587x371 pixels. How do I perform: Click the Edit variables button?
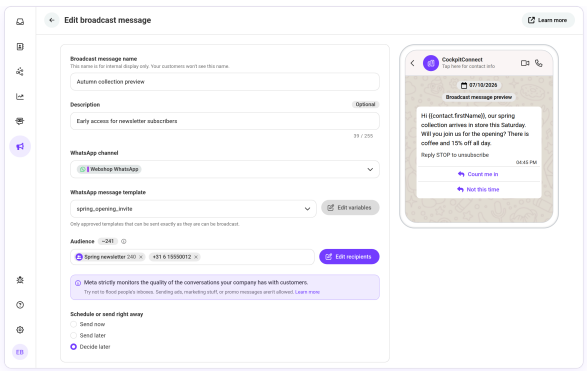[x=350, y=208]
